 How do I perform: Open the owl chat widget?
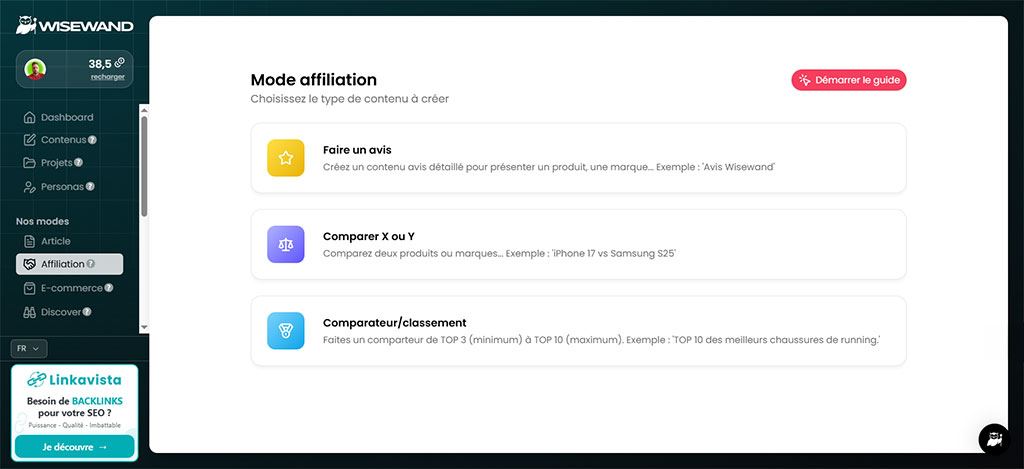[x=994, y=439]
